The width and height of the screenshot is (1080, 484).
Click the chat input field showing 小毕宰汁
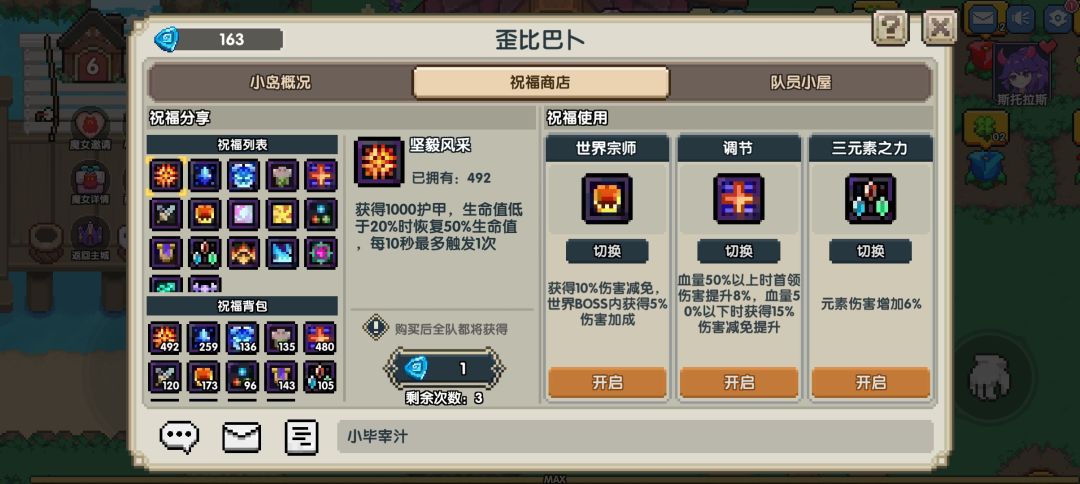(635, 436)
